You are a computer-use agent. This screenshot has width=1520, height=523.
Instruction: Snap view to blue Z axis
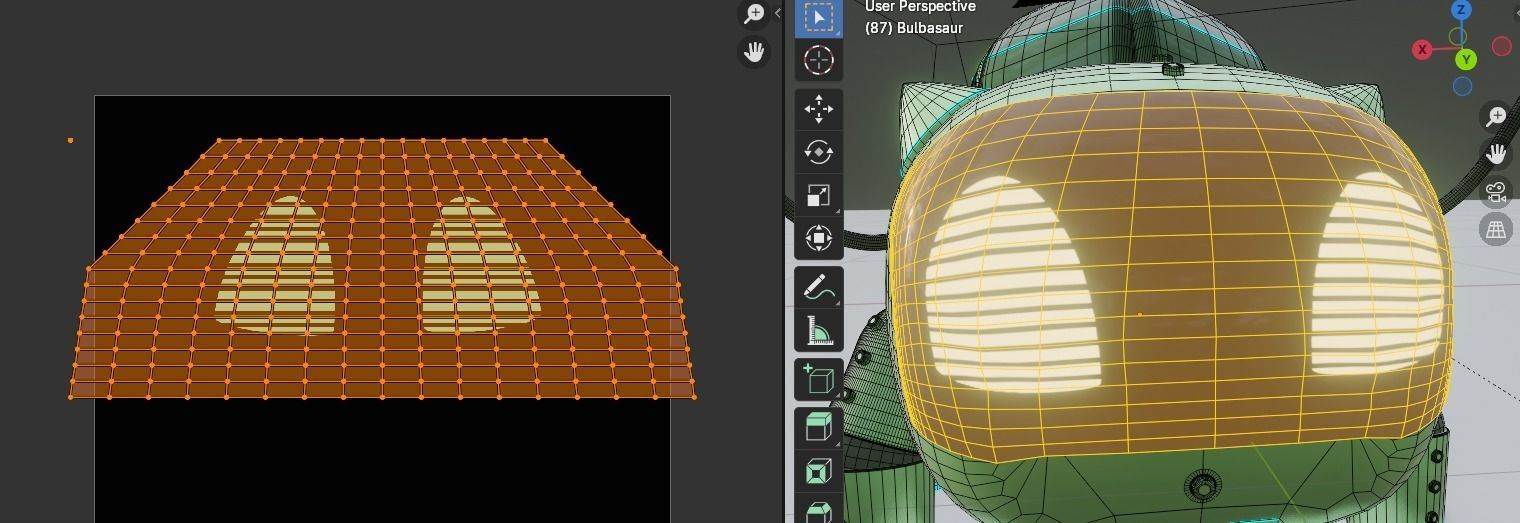tap(1461, 10)
